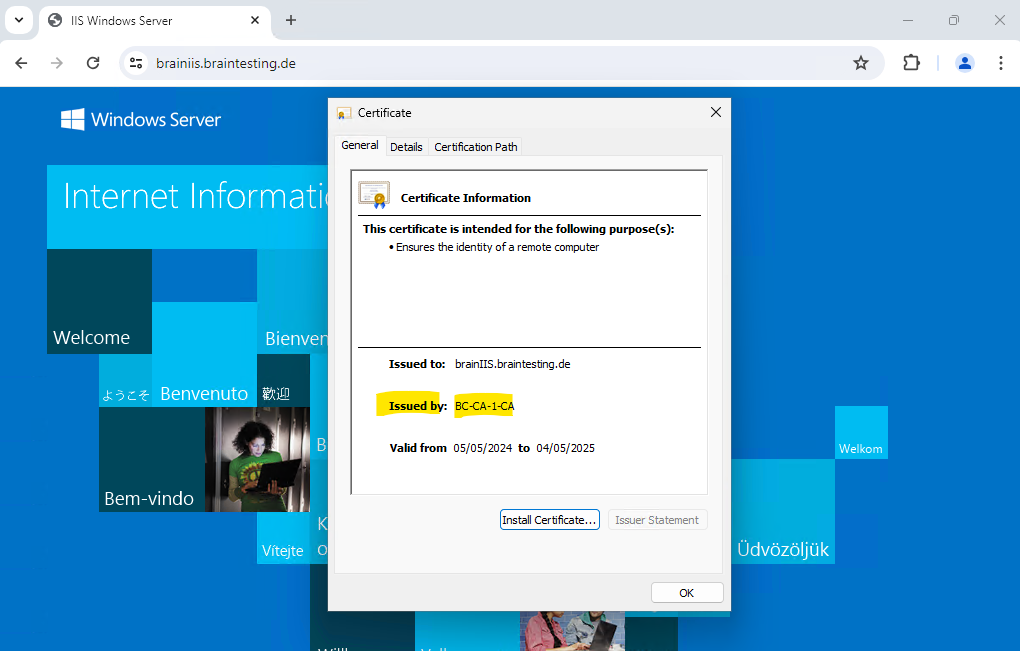Click the Bem-vindo tile
Screen dimensions: 1020x651
(x=152, y=459)
